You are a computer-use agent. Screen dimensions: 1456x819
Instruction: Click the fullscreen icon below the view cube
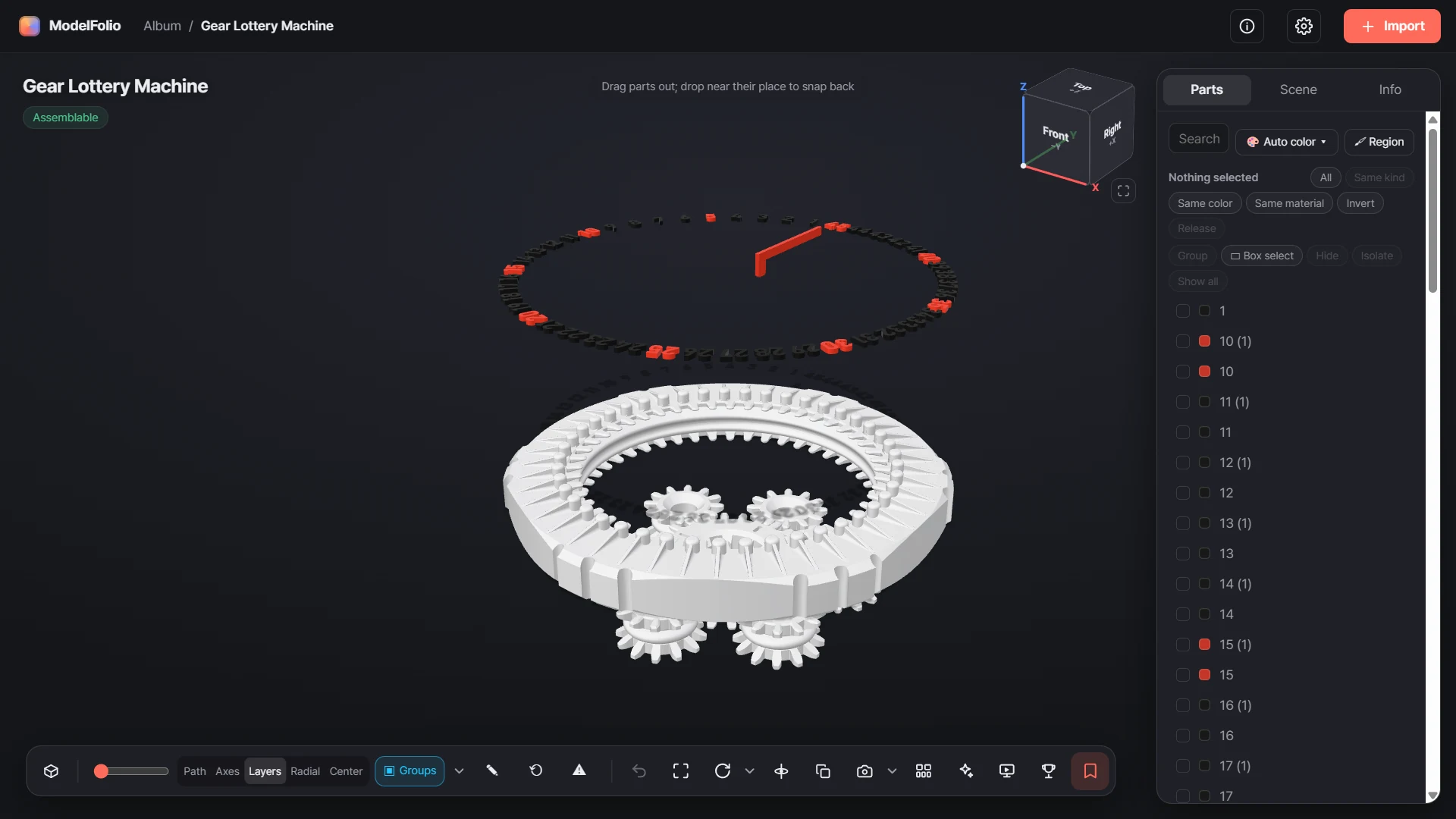tap(1123, 191)
